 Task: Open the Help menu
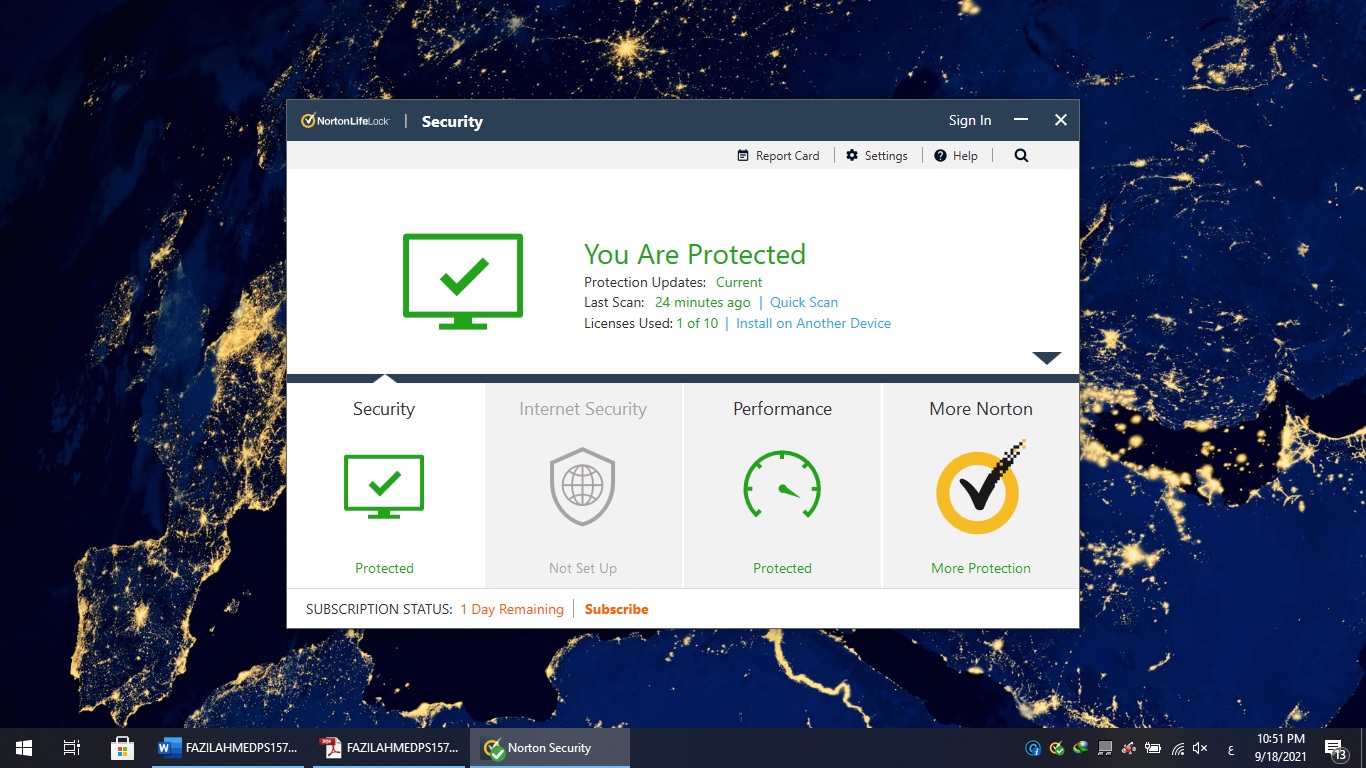956,156
